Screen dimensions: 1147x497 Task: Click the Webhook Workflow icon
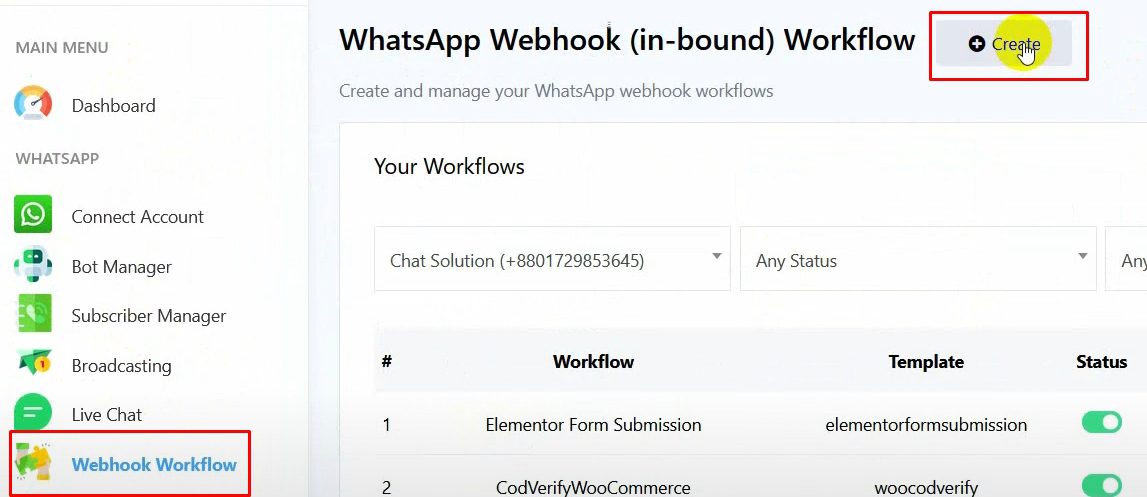point(33,463)
